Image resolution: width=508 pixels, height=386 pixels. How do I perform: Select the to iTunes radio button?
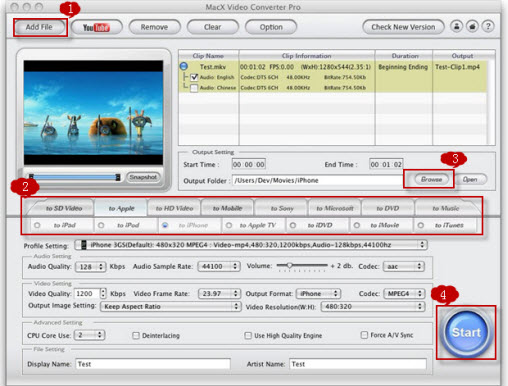click(x=421, y=225)
